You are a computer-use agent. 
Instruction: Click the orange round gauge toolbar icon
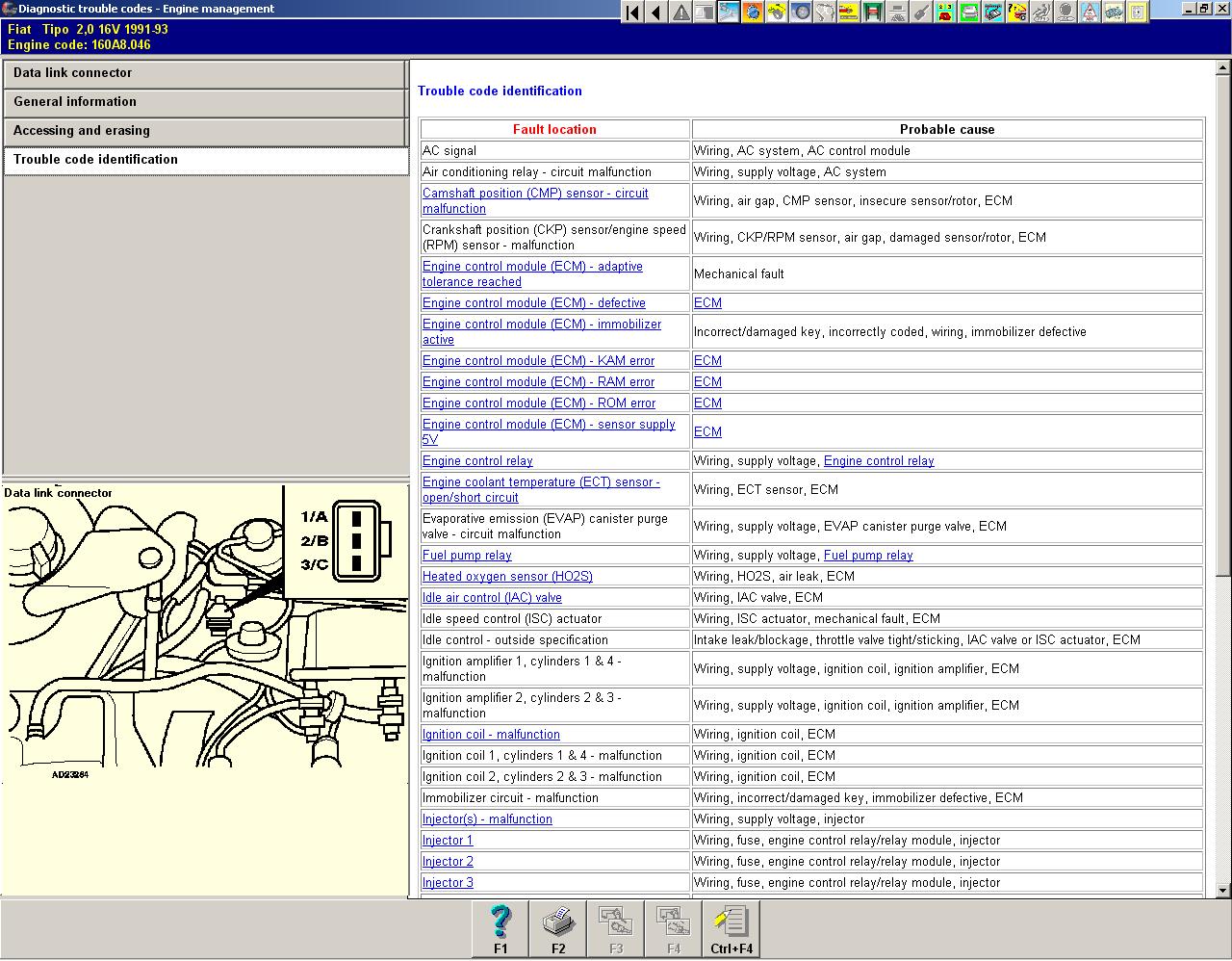click(x=753, y=13)
